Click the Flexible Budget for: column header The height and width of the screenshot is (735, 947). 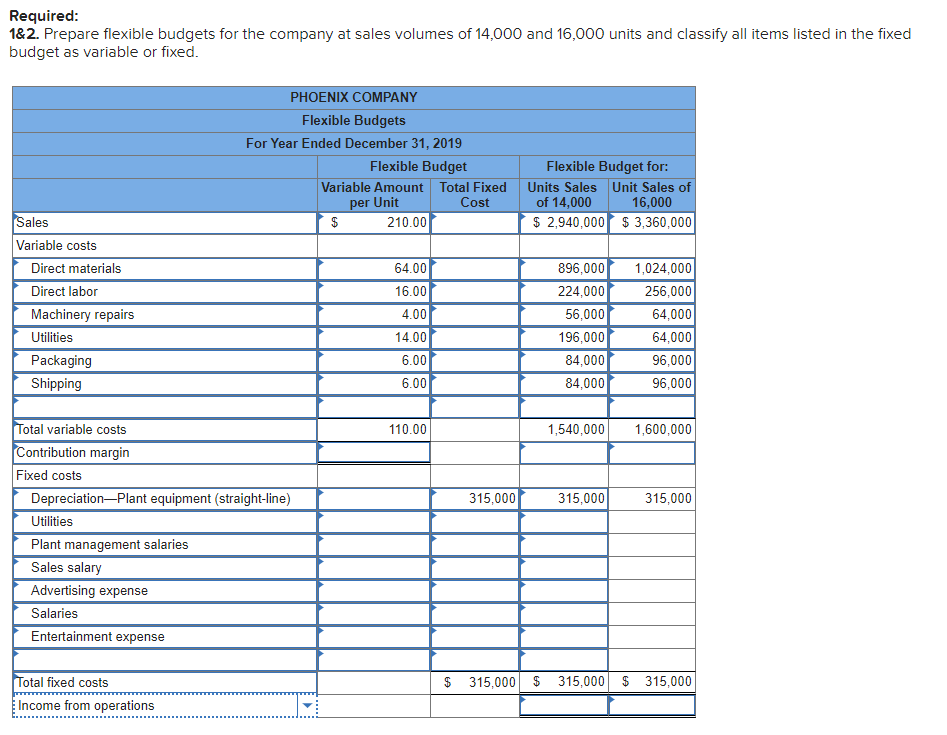(x=607, y=166)
